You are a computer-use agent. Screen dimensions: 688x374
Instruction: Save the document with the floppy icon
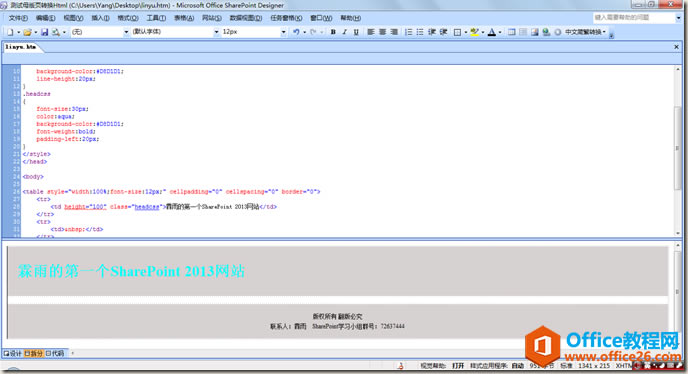click(x=45, y=32)
